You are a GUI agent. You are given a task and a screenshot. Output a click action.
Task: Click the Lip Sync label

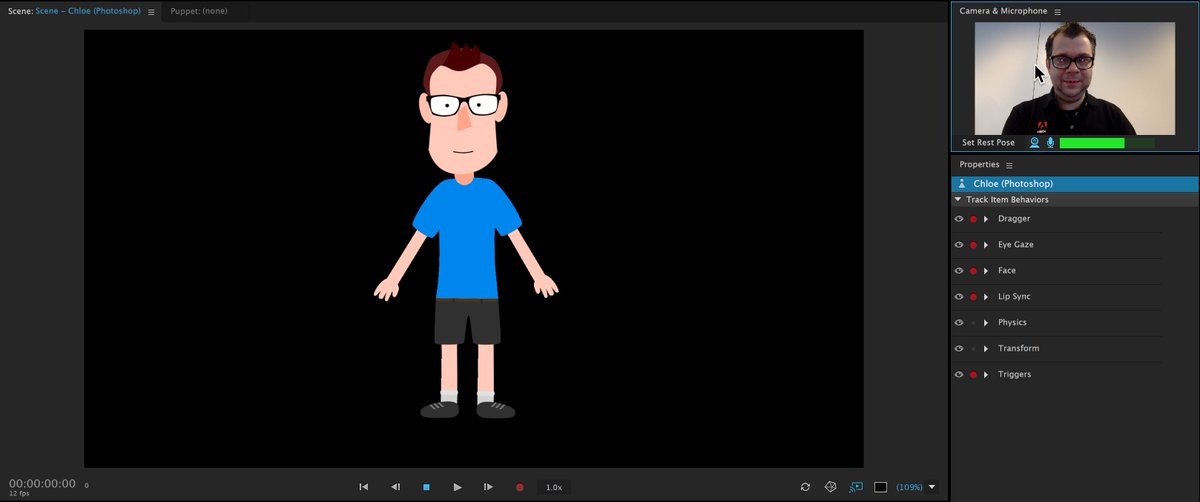1014,297
